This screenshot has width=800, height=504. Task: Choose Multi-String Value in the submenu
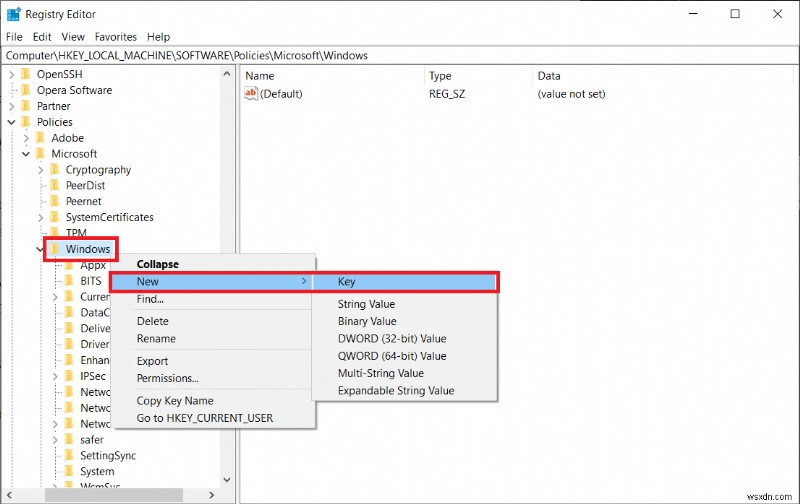pyautogui.click(x=405, y=373)
